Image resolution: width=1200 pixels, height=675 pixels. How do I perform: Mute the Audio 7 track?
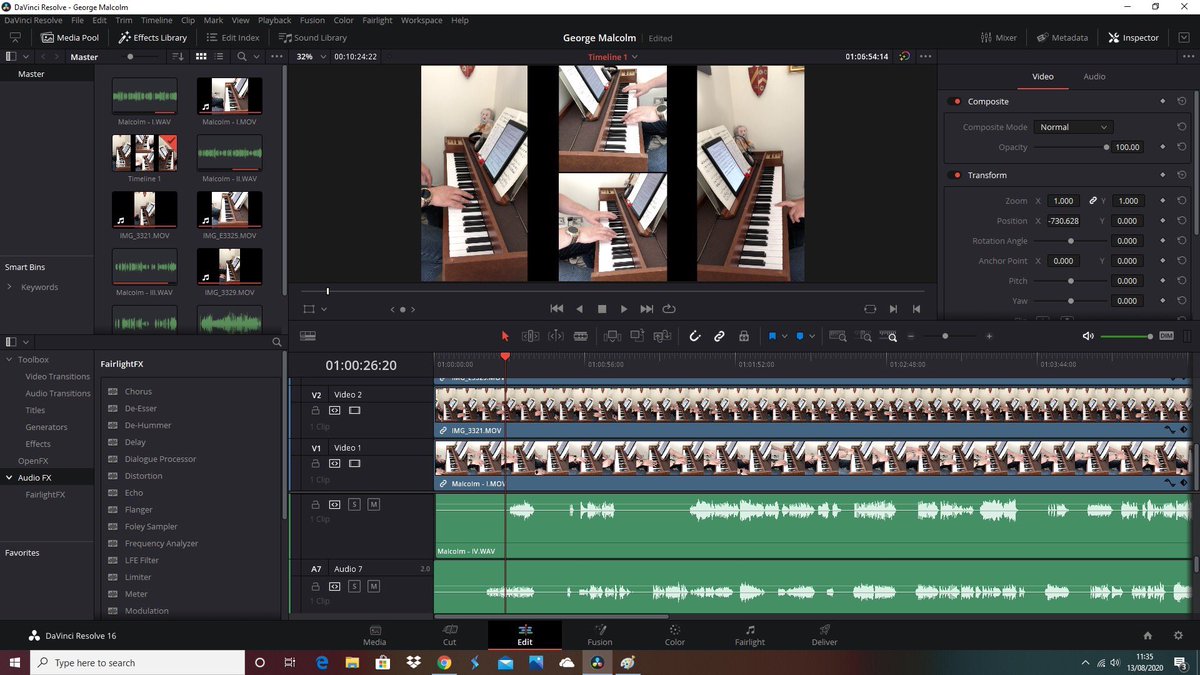click(x=373, y=586)
